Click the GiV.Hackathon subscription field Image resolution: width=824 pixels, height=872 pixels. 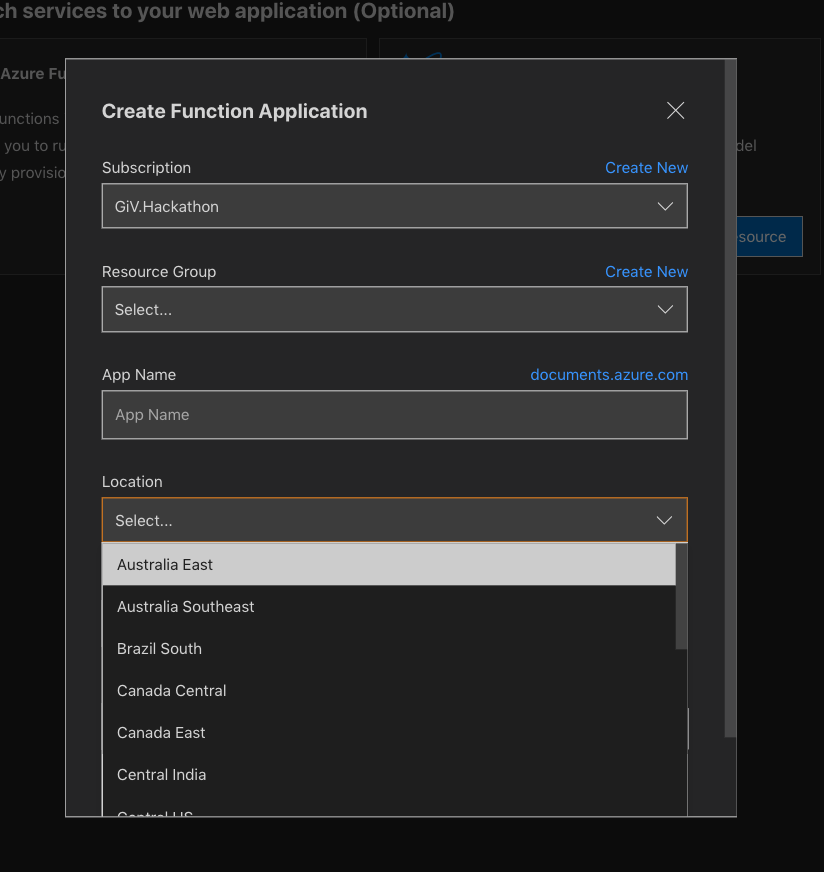click(x=394, y=206)
